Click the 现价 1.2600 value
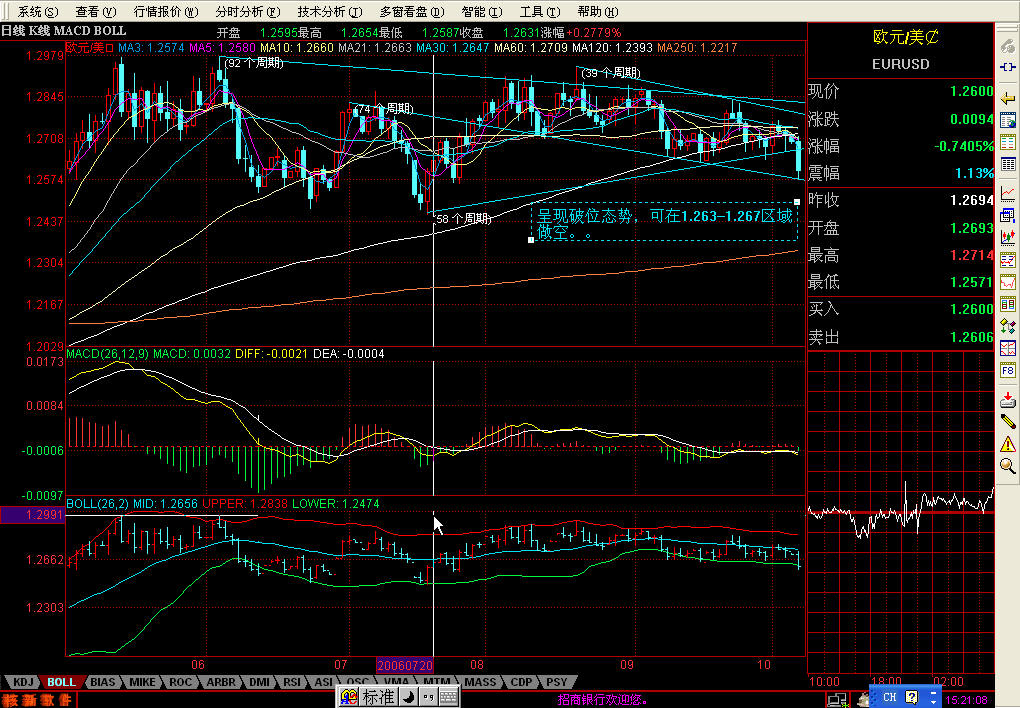Image resolution: width=1020 pixels, height=708 pixels. click(x=971, y=91)
